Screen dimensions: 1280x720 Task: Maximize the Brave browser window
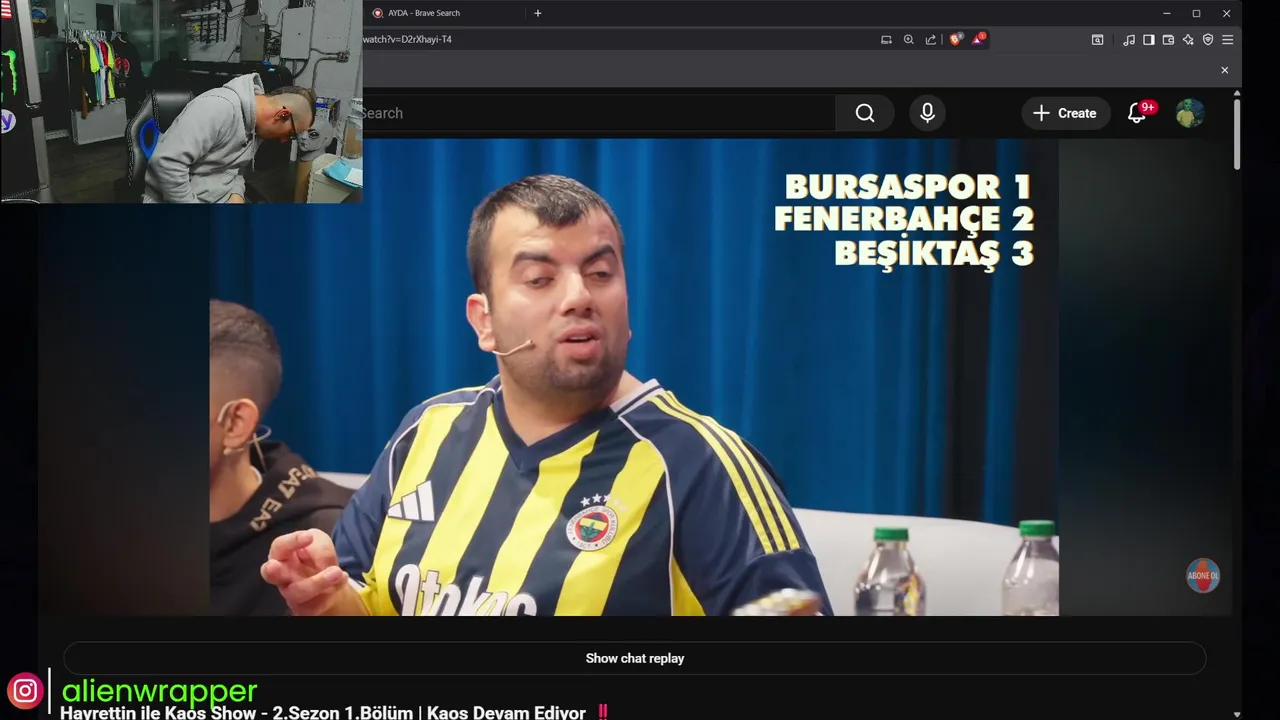pos(1196,13)
